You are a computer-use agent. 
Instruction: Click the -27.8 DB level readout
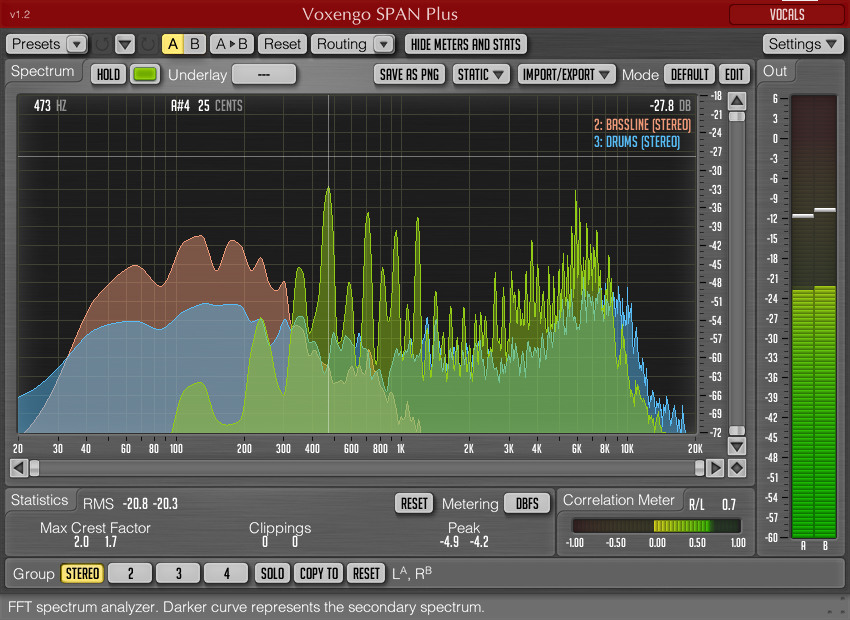[670, 106]
